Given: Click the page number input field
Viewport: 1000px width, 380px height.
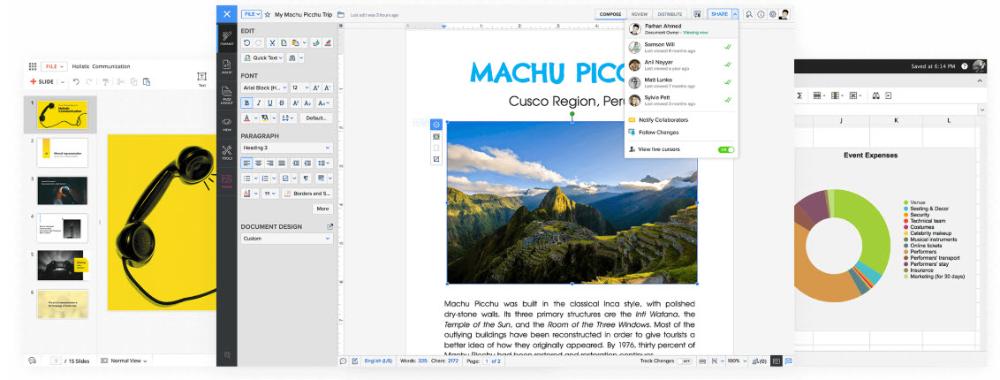Looking at the screenshot, I should click(x=487, y=361).
